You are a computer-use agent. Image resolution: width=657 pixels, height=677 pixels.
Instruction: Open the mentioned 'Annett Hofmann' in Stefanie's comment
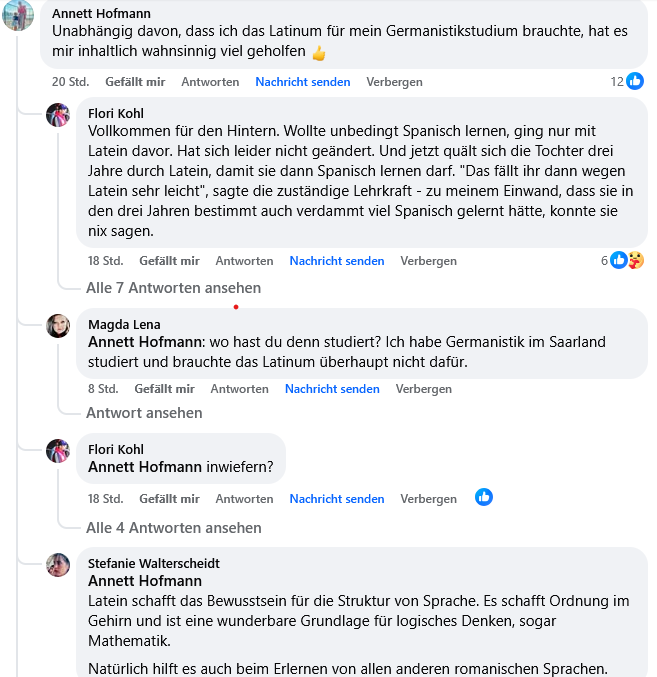pos(145,581)
